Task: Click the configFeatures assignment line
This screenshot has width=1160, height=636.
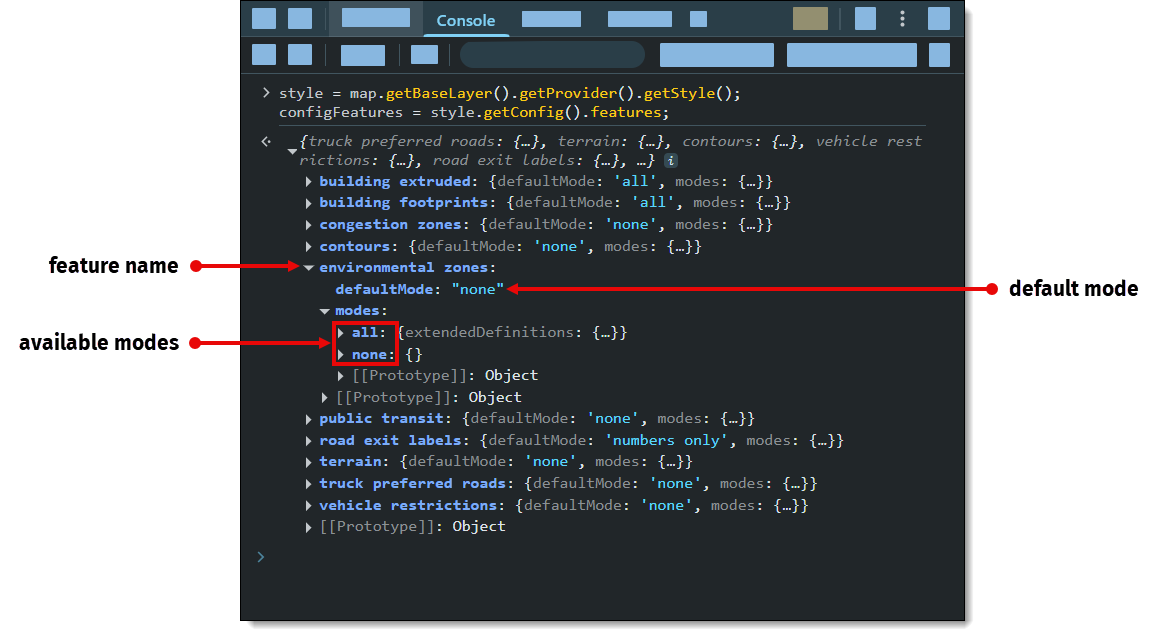Action: pos(473,112)
